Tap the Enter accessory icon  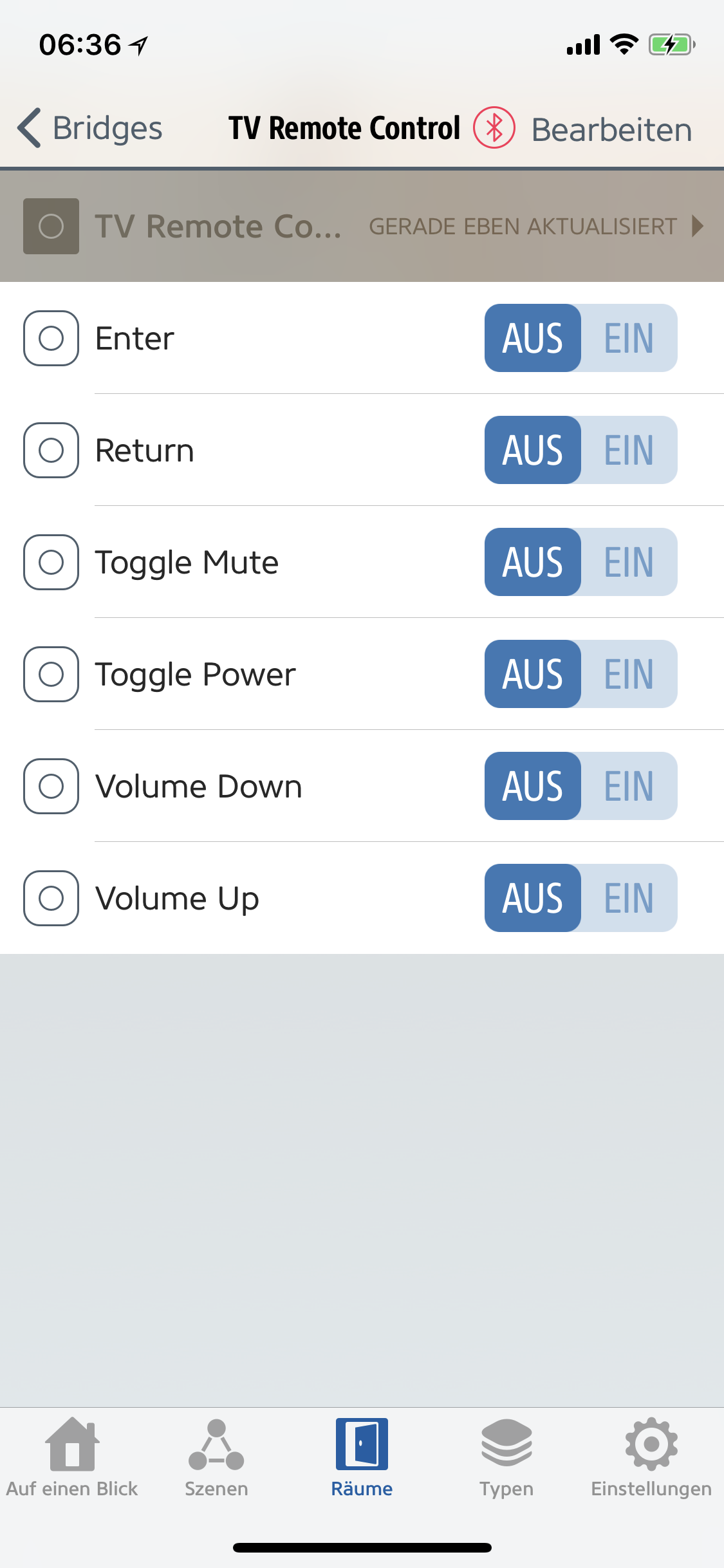click(x=51, y=338)
